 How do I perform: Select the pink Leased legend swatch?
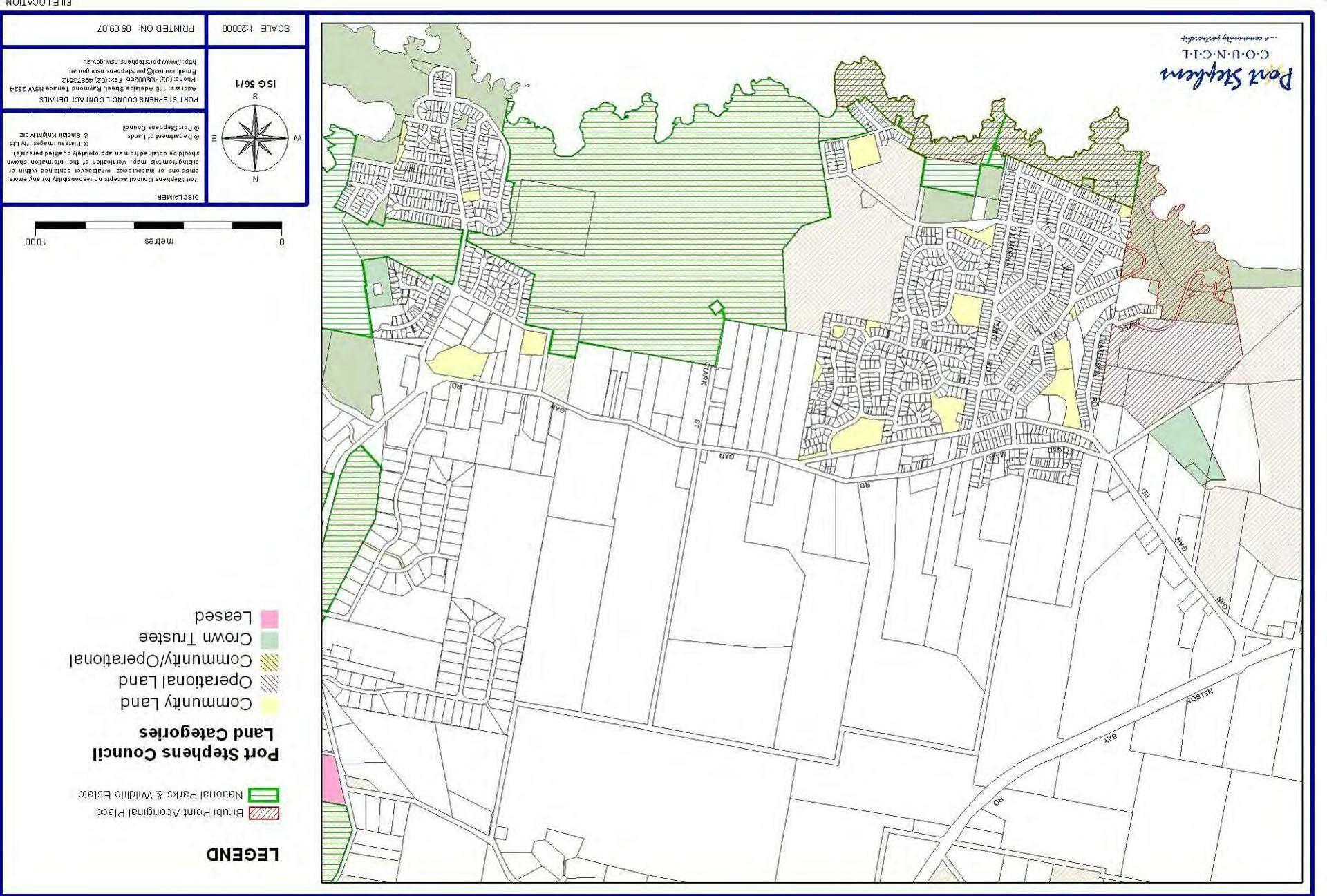270,618
